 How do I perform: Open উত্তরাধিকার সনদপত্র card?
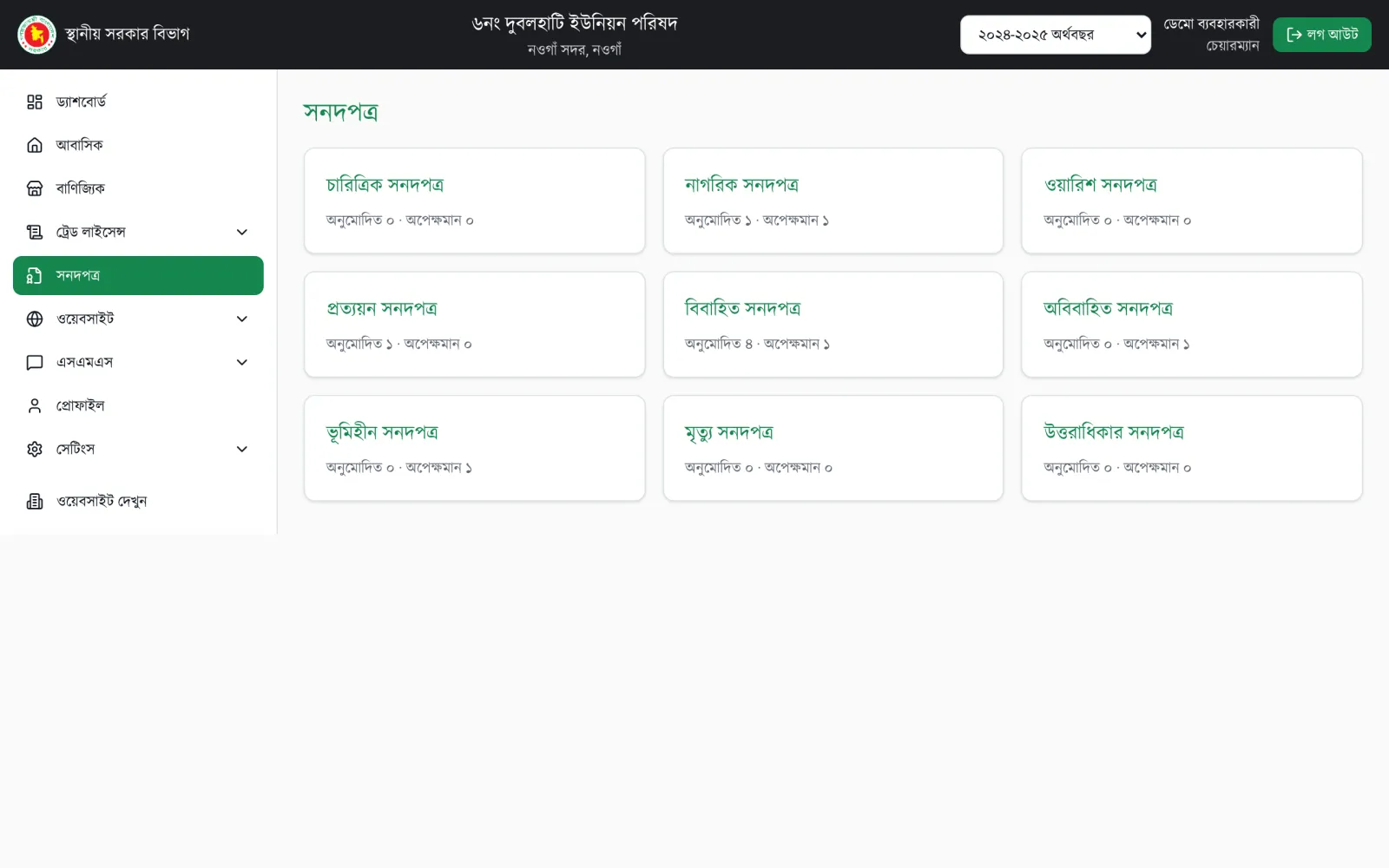tap(1192, 448)
